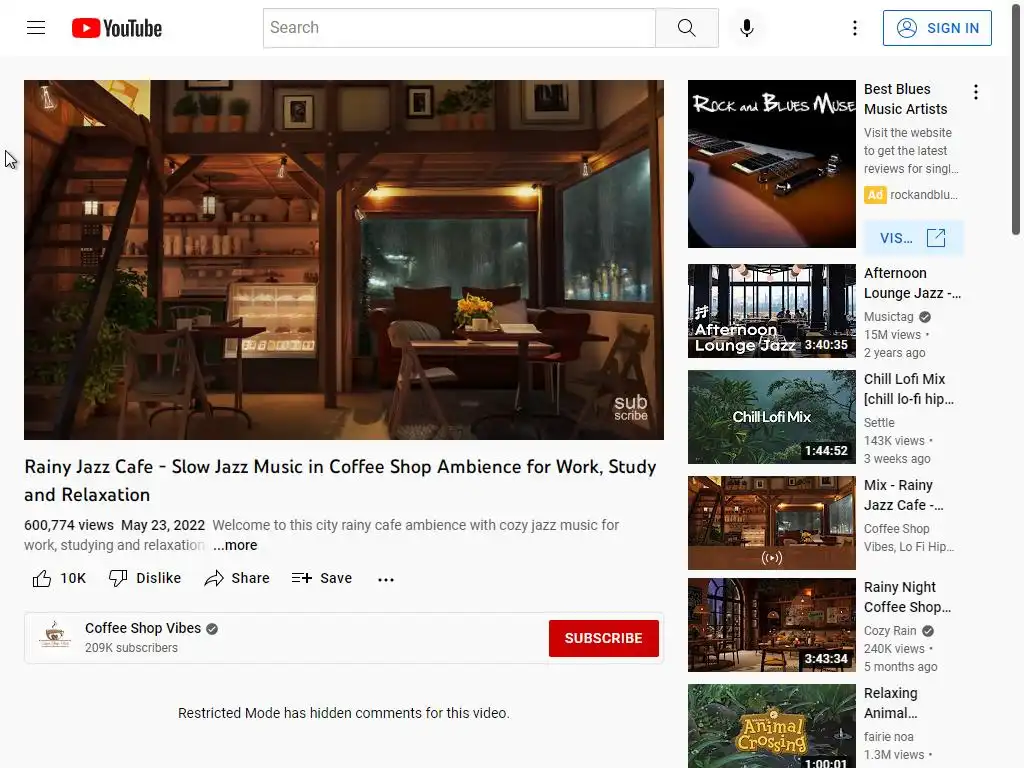This screenshot has width=1024, height=768.
Task: Click the magnifier search button
Action: coord(686,28)
